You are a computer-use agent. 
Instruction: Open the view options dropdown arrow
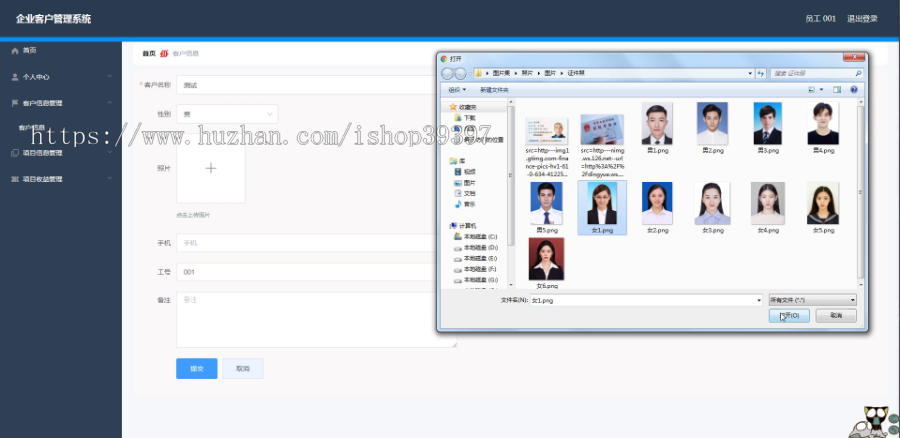(821, 90)
